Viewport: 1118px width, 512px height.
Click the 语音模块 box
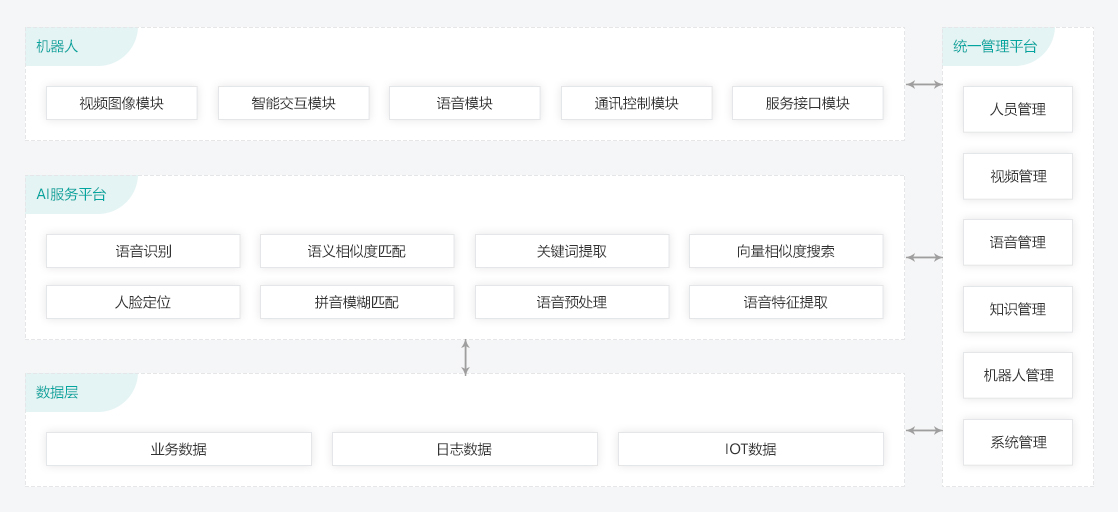(x=464, y=103)
